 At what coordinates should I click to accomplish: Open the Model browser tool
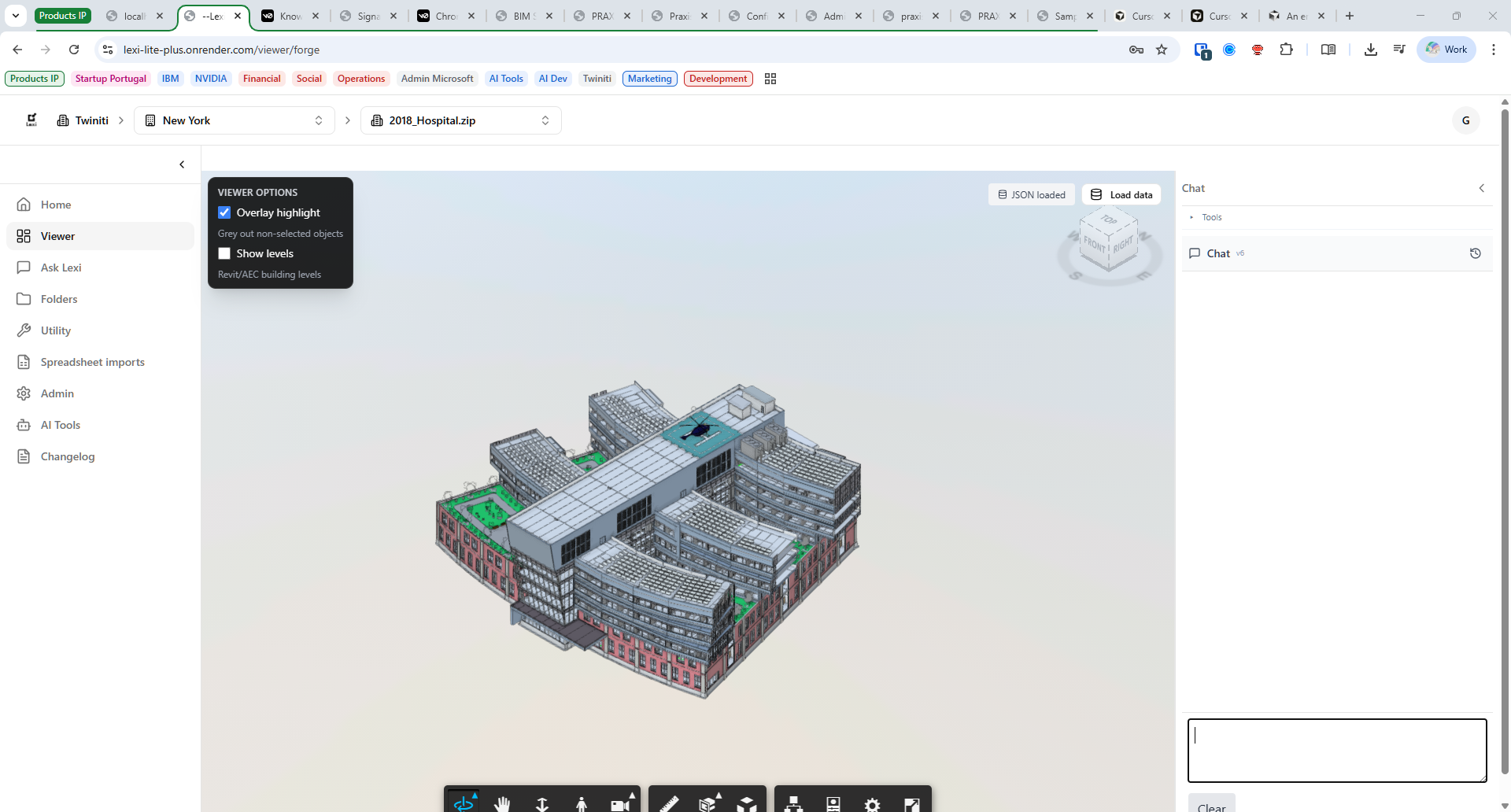794,803
